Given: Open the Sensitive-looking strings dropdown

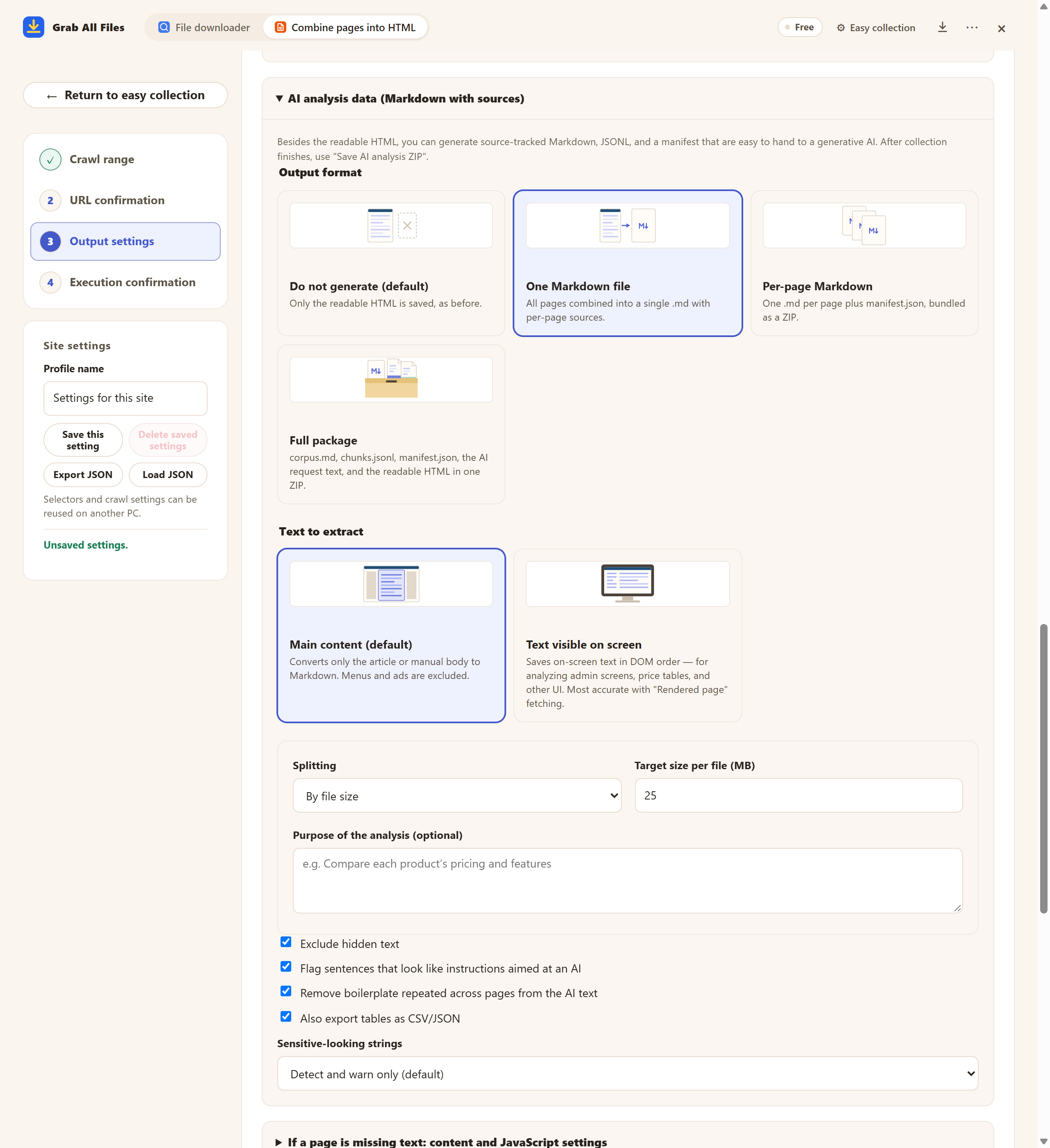Looking at the screenshot, I should point(627,1074).
